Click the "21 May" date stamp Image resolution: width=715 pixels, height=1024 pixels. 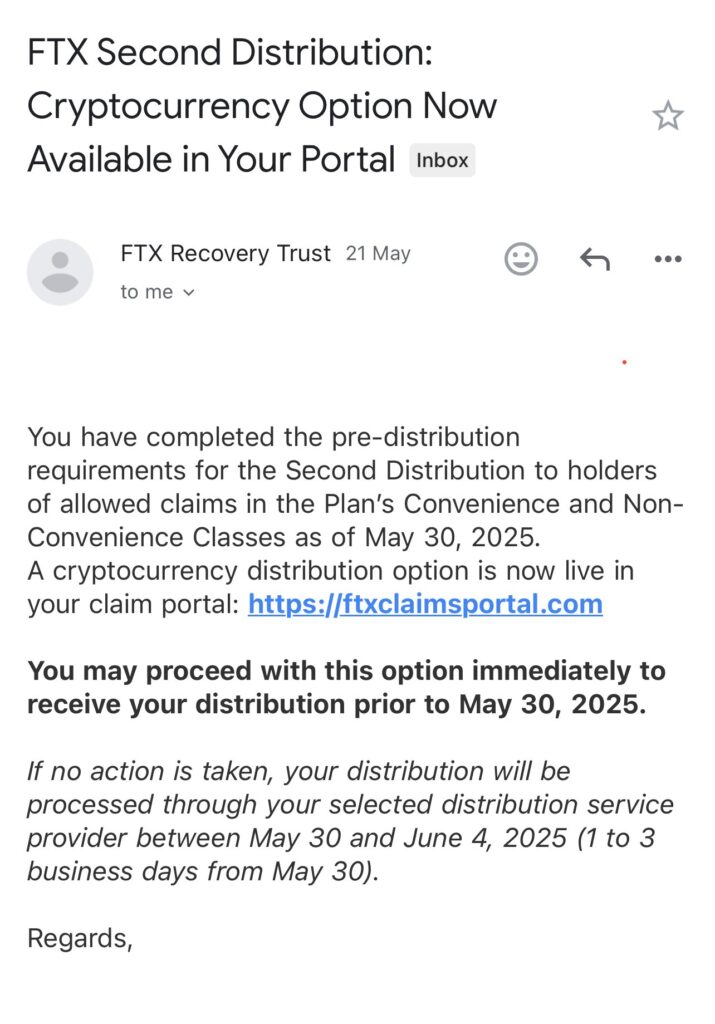[x=378, y=254]
